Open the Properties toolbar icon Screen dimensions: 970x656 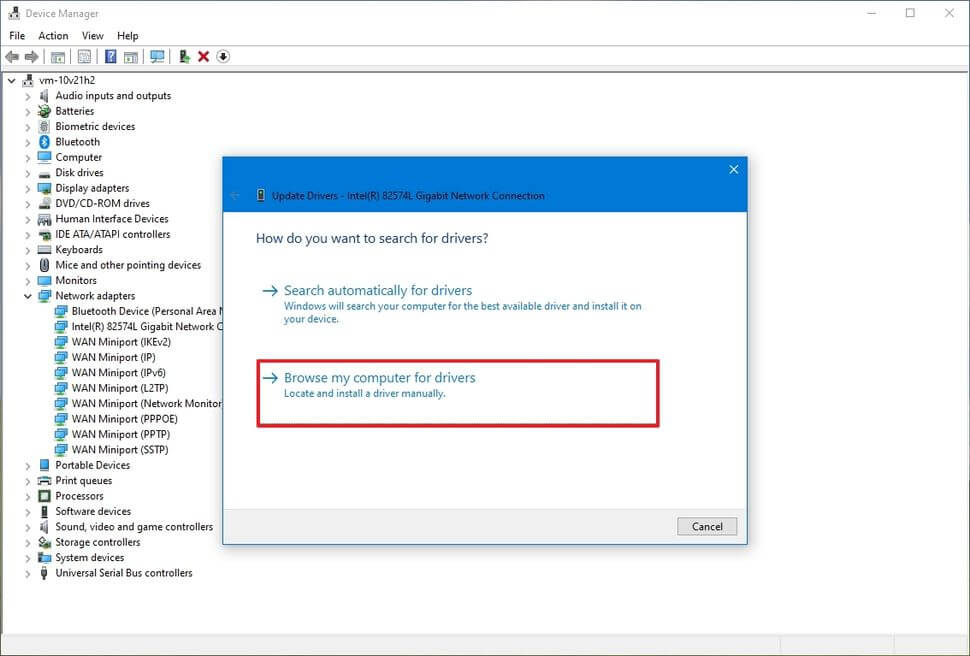click(x=84, y=57)
